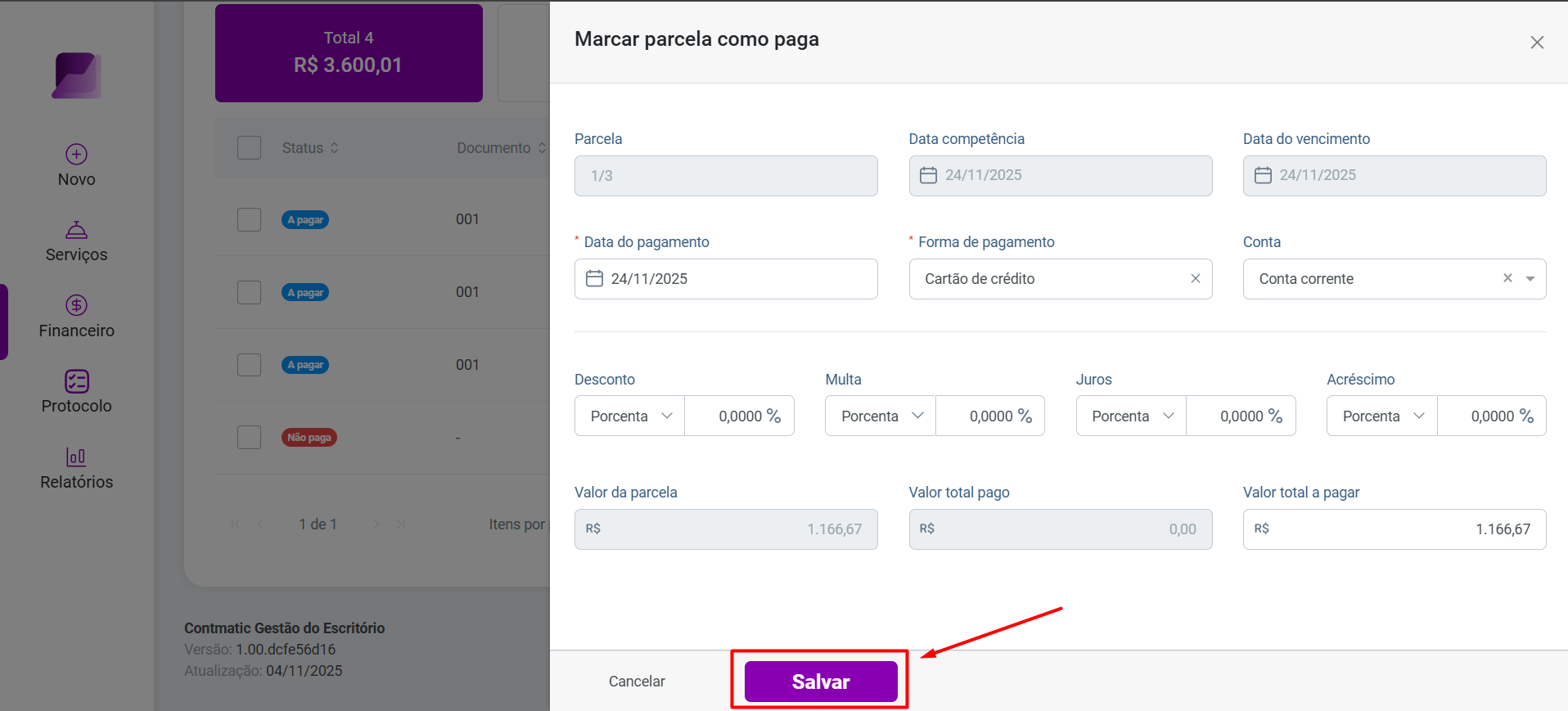Open the Financeiro dollar icon
1568x711 pixels.
[x=76, y=305]
